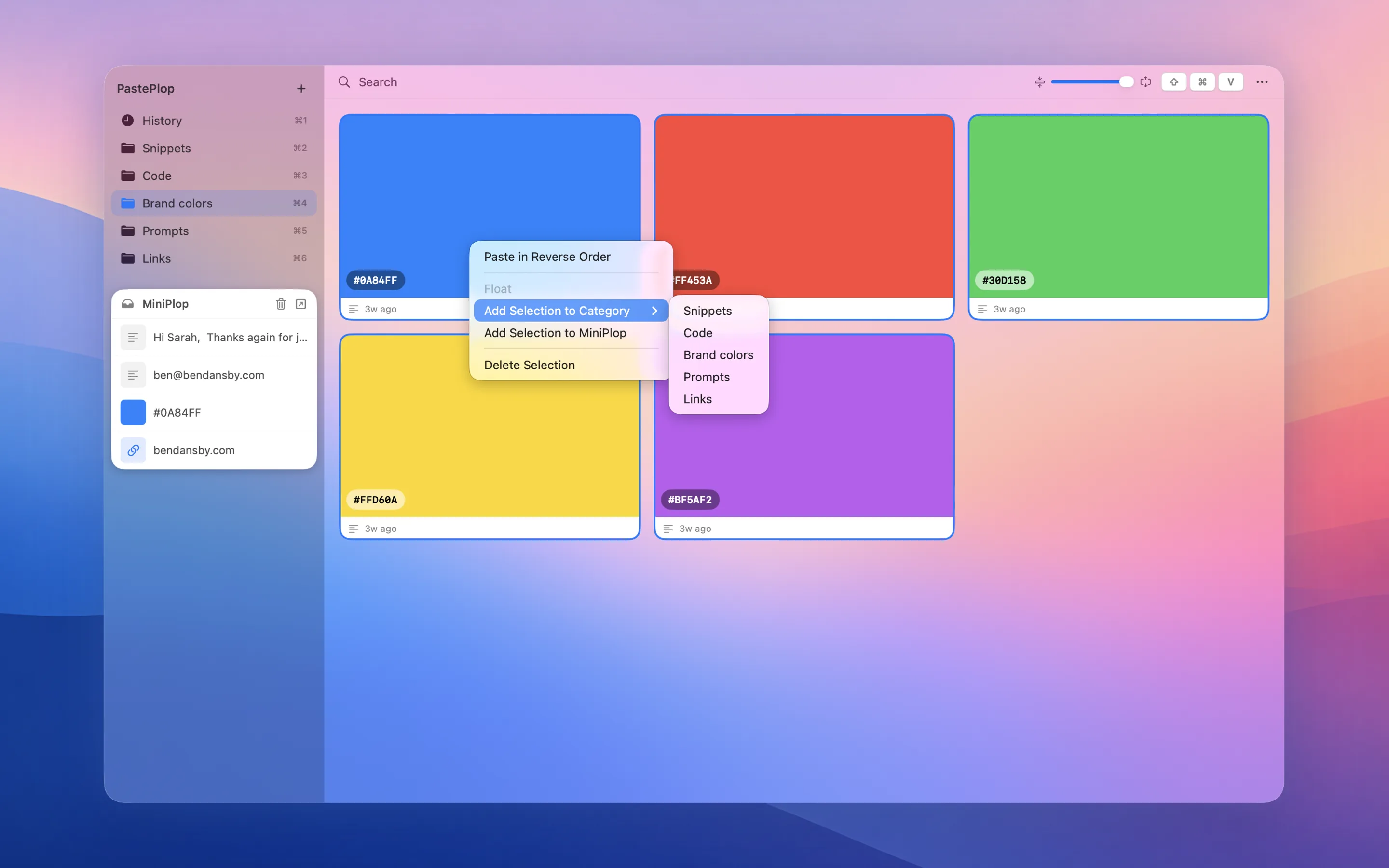Image resolution: width=1389 pixels, height=868 pixels.
Task: Click the text-type icon under the #0A84FF card
Action: (354, 310)
